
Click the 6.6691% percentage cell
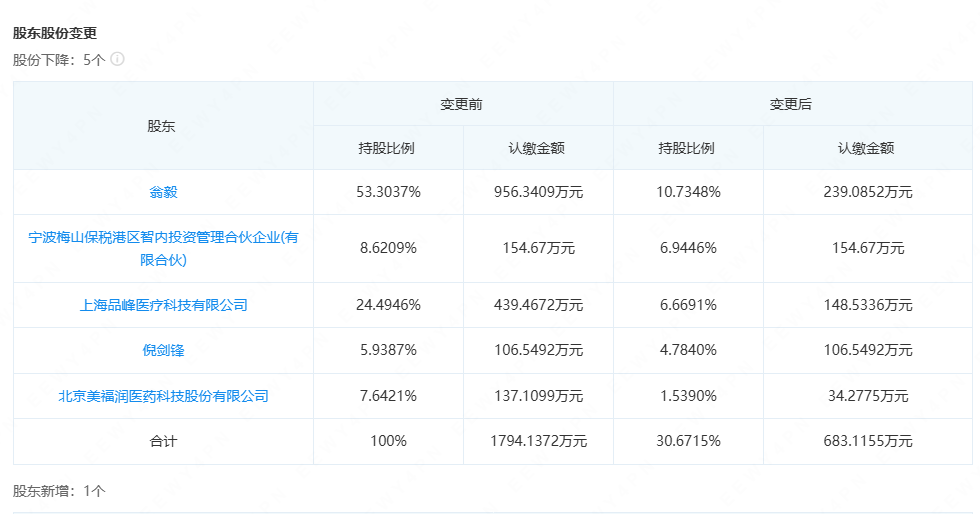[688, 305]
